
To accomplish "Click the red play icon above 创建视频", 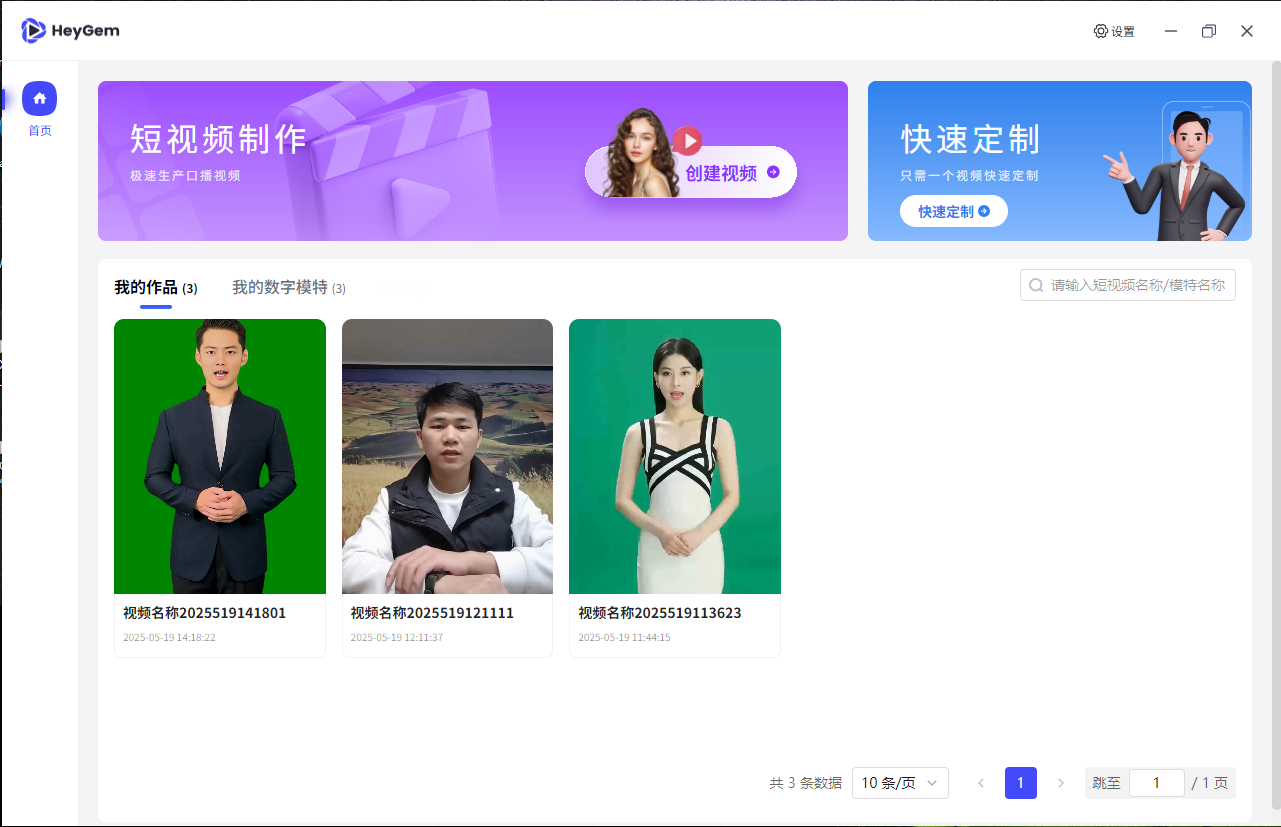I will point(687,140).
